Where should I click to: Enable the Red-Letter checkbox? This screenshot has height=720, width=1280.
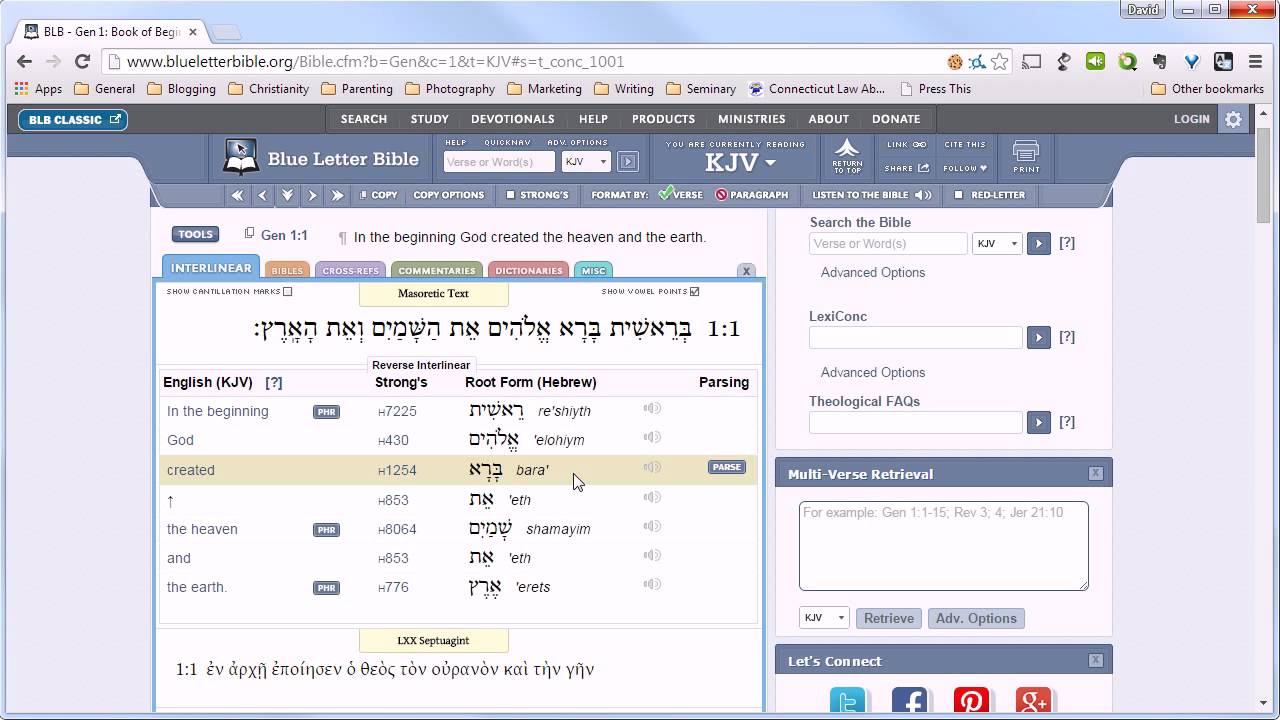click(x=958, y=195)
